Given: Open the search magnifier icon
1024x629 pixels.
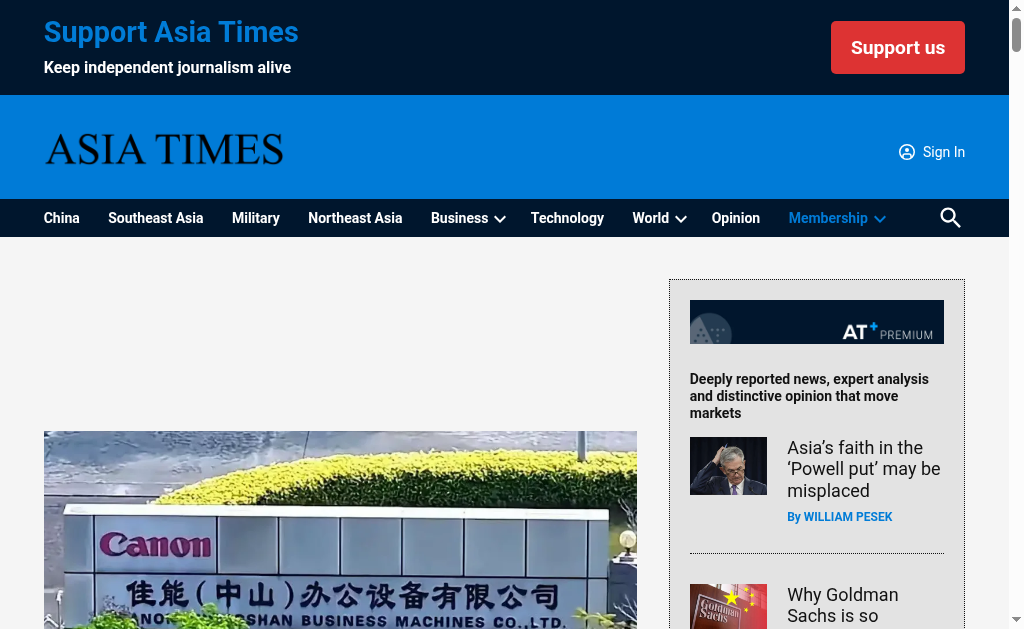Looking at the screenshot, I should click(x=950, y=218).
